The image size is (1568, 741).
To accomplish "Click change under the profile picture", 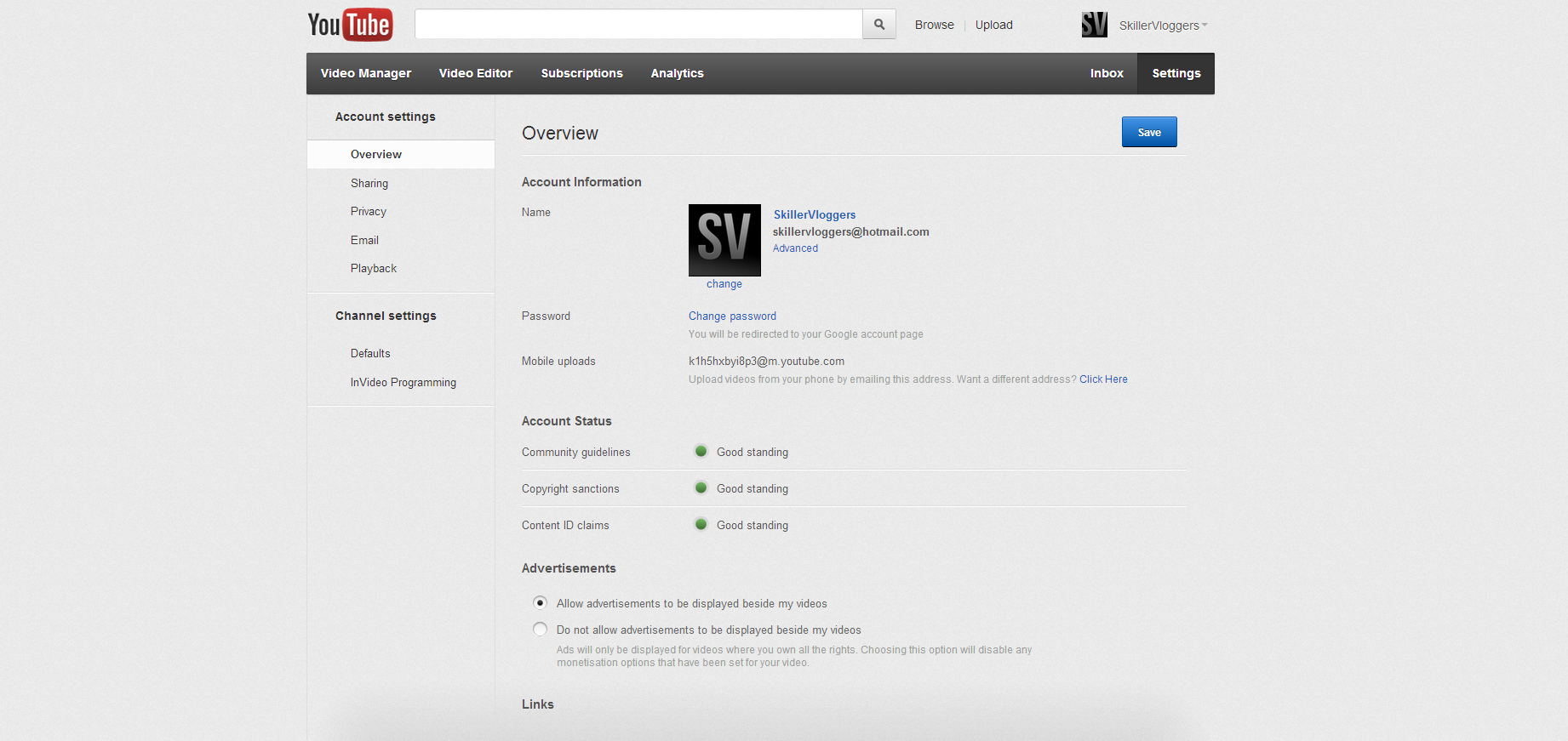I will tap(724, 284).
